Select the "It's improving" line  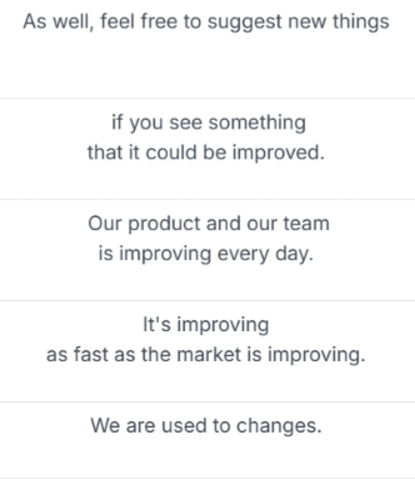(206, 325)
